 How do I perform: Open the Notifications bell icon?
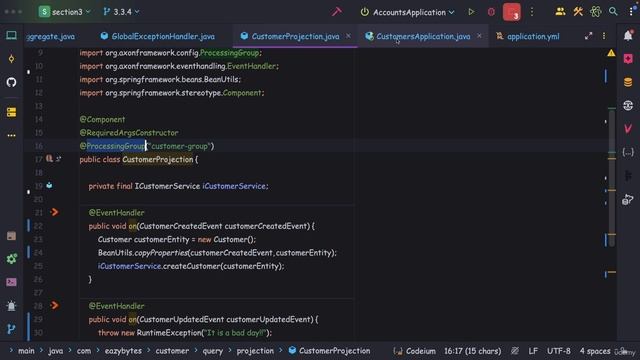click(628, 36)
